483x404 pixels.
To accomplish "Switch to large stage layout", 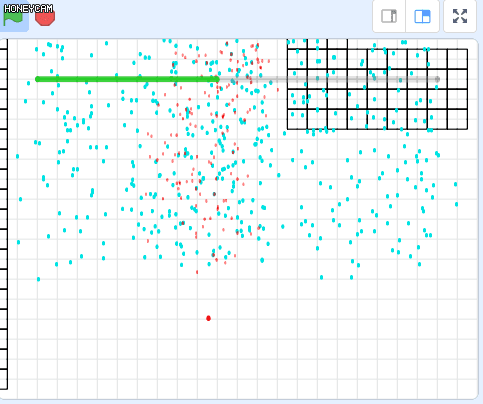I will click(422, 16).
